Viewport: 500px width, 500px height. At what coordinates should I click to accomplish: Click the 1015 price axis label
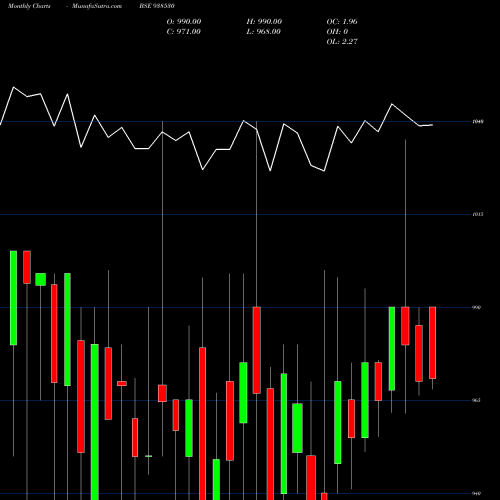(478, 214)
